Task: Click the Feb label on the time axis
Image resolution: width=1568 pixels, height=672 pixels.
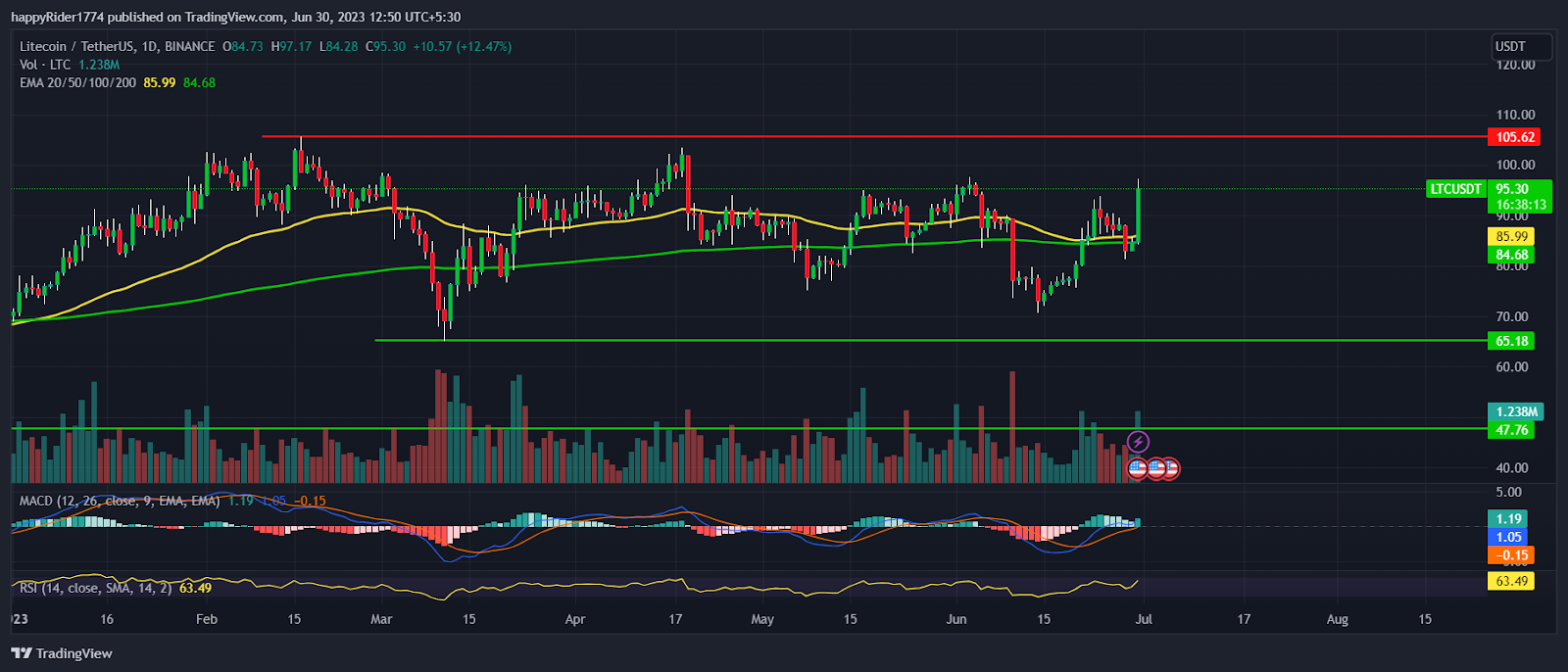Action: (x=206, y=619)
